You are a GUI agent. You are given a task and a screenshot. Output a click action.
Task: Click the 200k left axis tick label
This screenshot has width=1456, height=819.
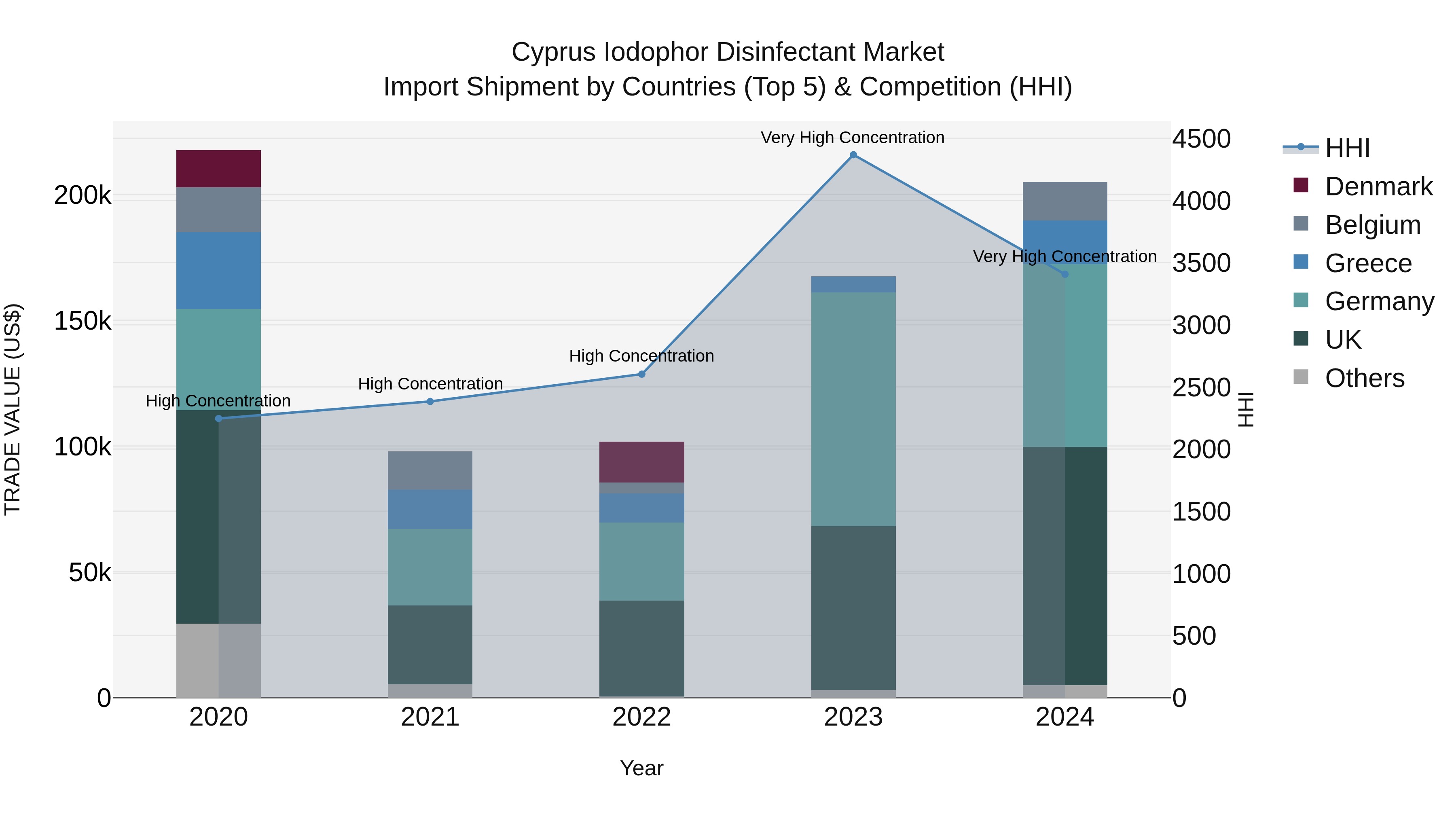click(83, 196)
